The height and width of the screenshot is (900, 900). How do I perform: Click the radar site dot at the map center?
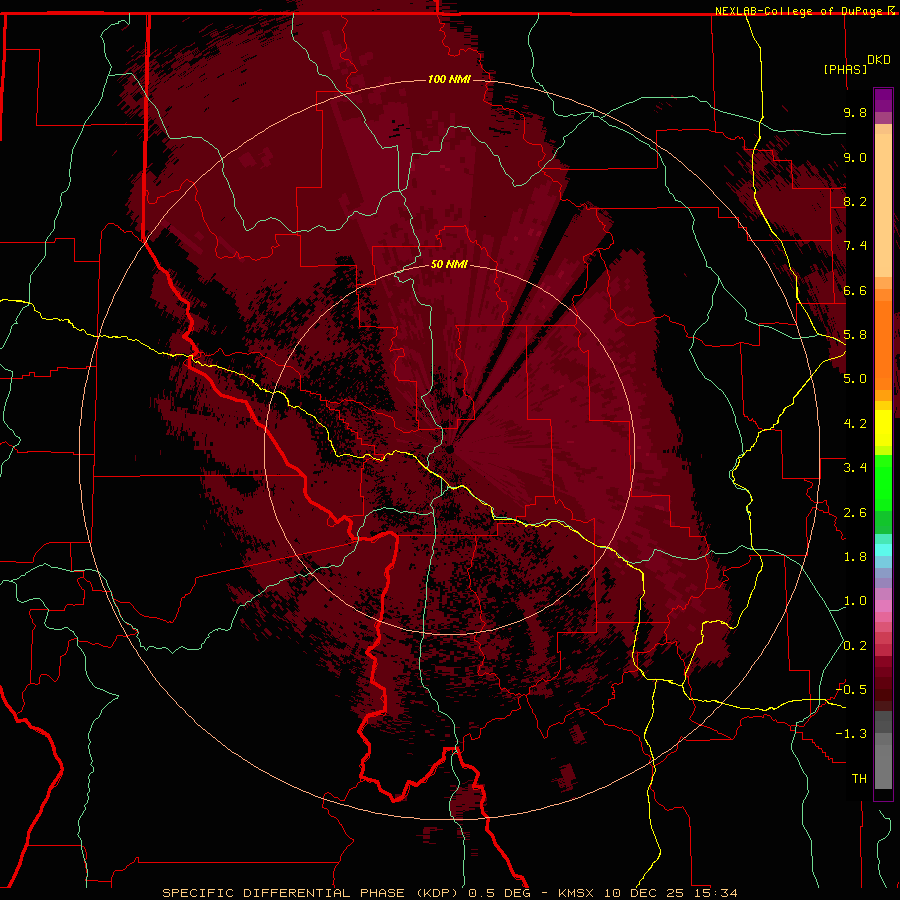[x=449, y=450]
